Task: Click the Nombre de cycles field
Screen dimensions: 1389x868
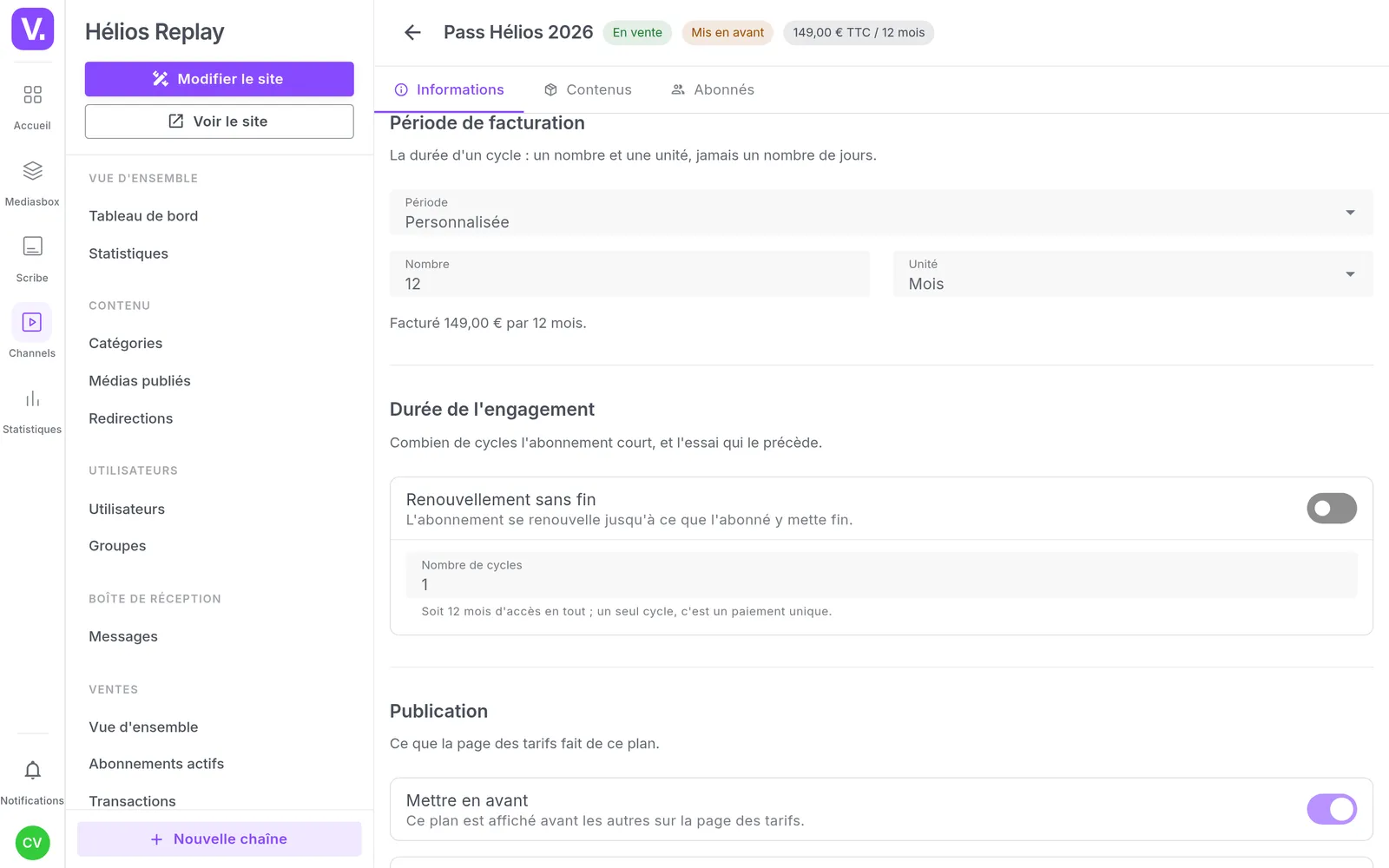Action: [x=881, y=575]
